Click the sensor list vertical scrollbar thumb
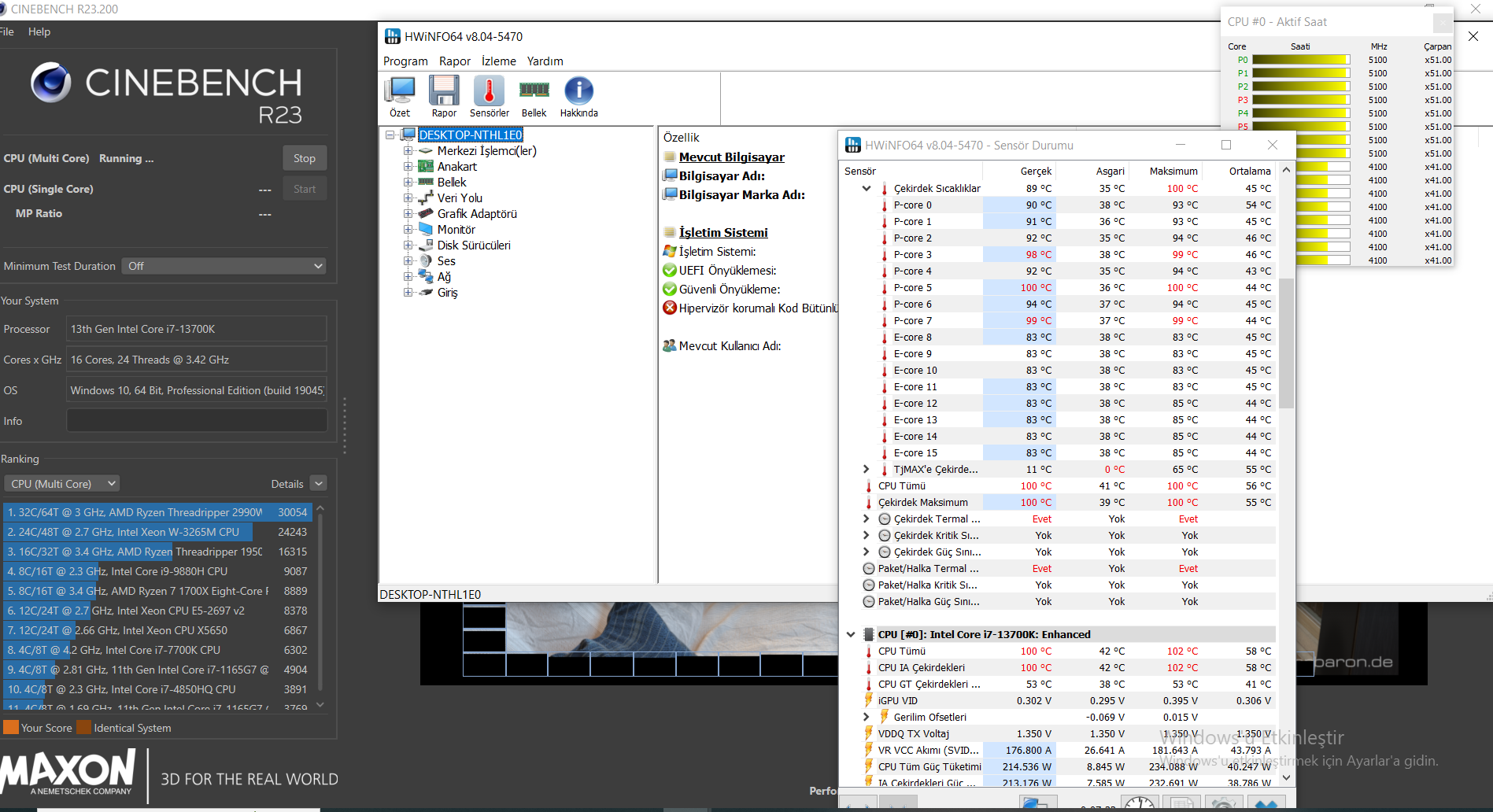Viewport: 1493px width, 812px height. 1286,343
